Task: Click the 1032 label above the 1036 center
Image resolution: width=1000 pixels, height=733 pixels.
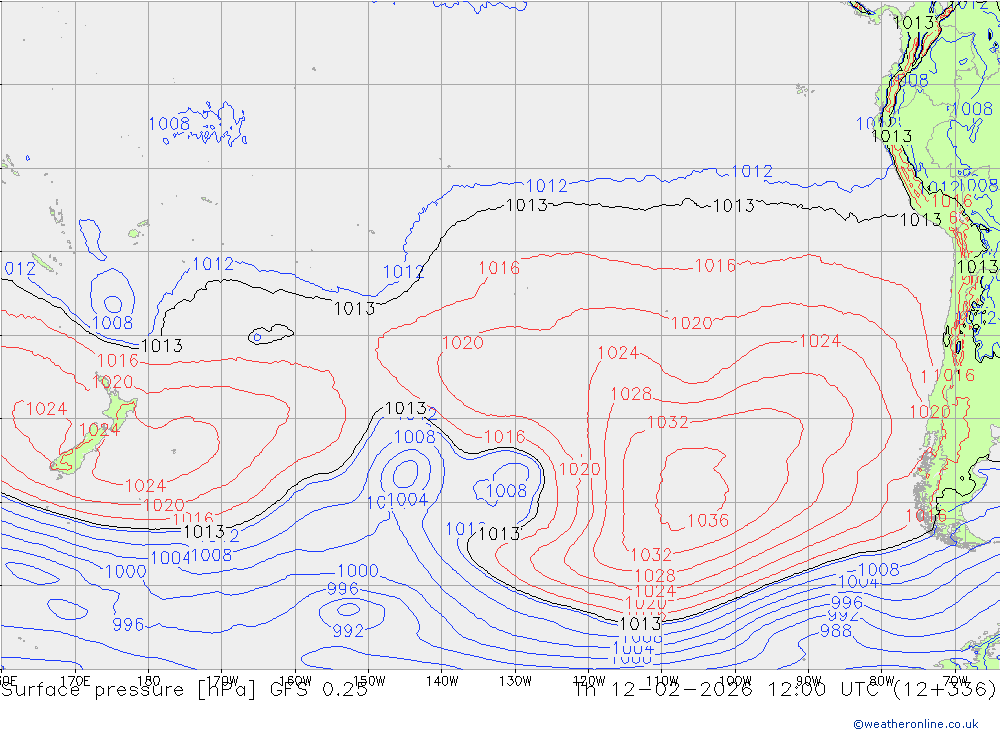Action: tap(667, 422)
